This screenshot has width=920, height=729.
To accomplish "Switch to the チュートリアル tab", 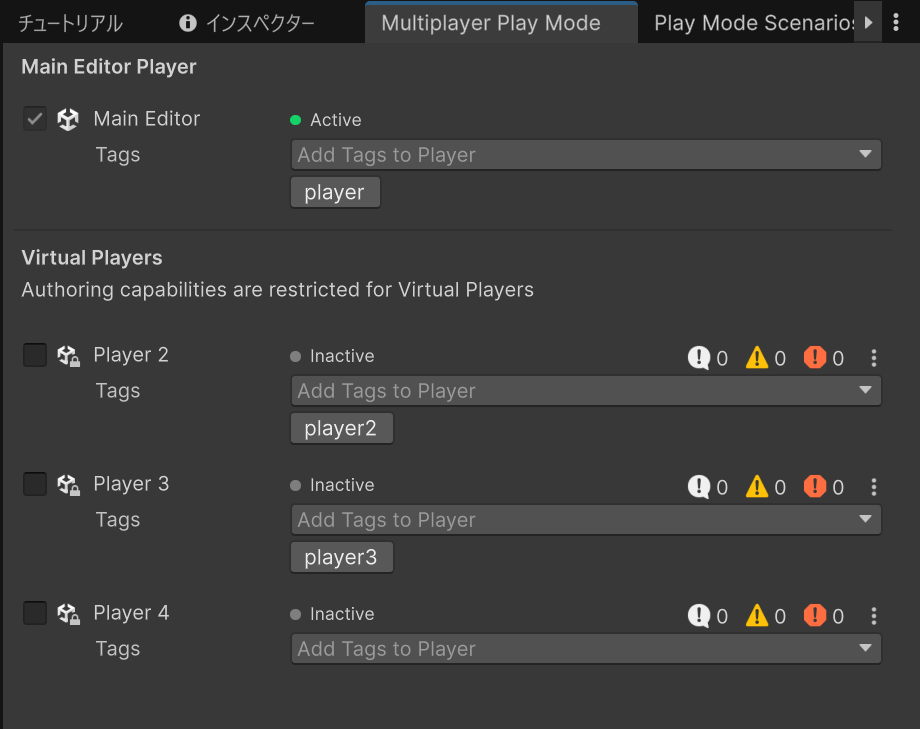I will pyautogui.click(x=70, y=23).
